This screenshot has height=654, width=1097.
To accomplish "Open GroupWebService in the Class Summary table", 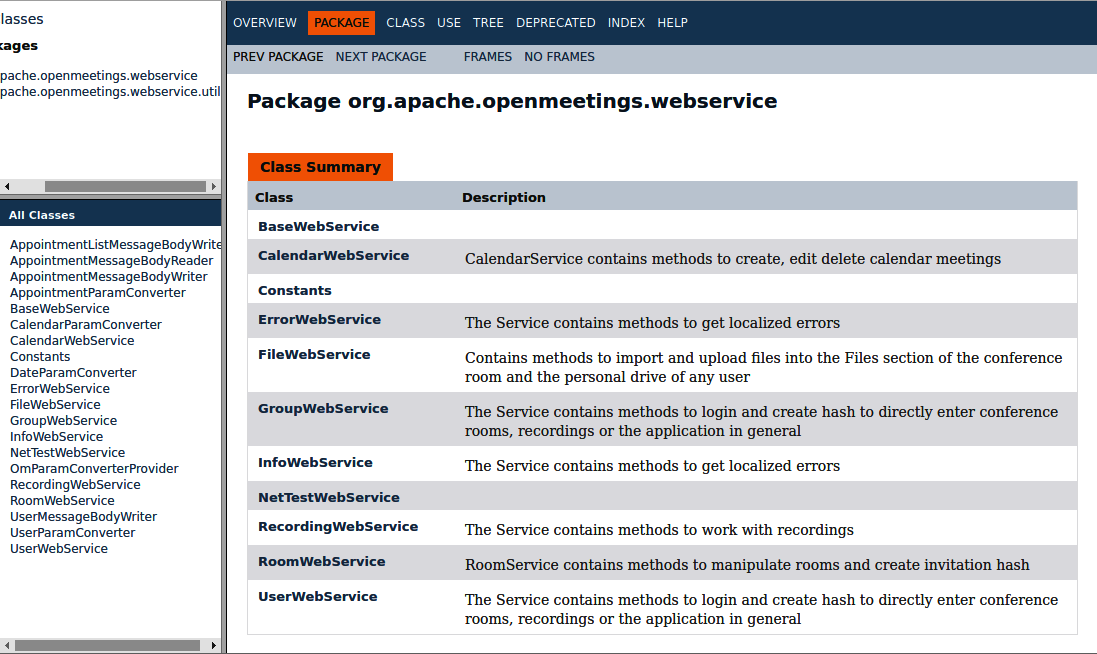I will (x=323, y=408).
